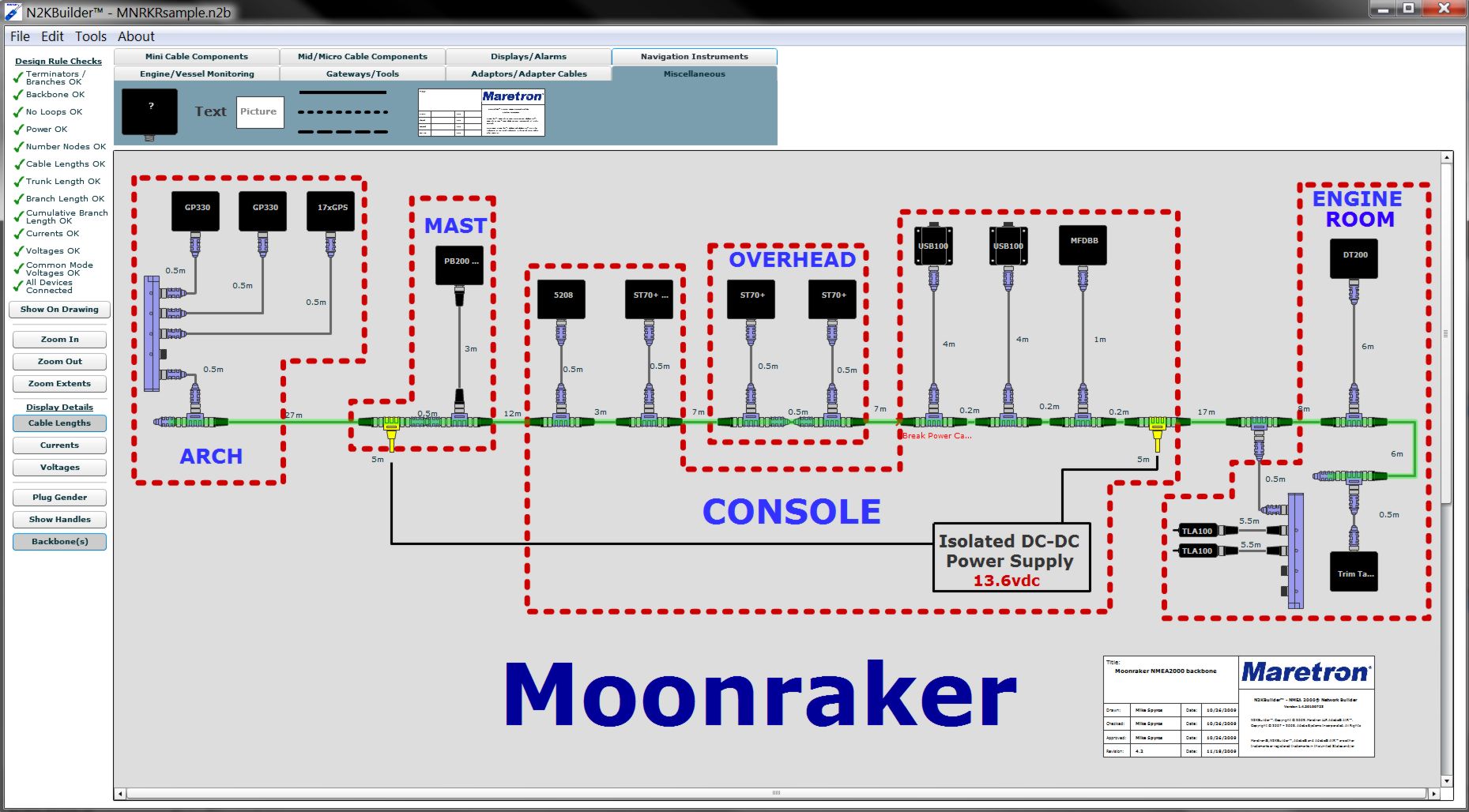Click the horizontal scrollbar right arrow
This screenshot has height=812, width=1469.
coord(1434,793)
